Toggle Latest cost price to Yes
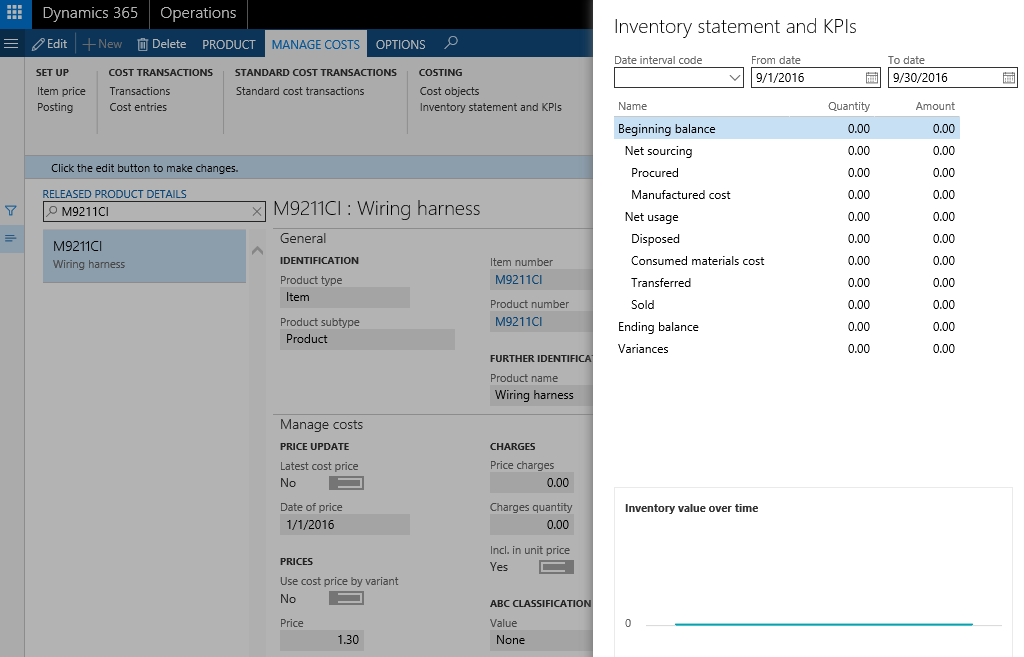Viewport: 1024px width, 657px height. click(346, 483)
